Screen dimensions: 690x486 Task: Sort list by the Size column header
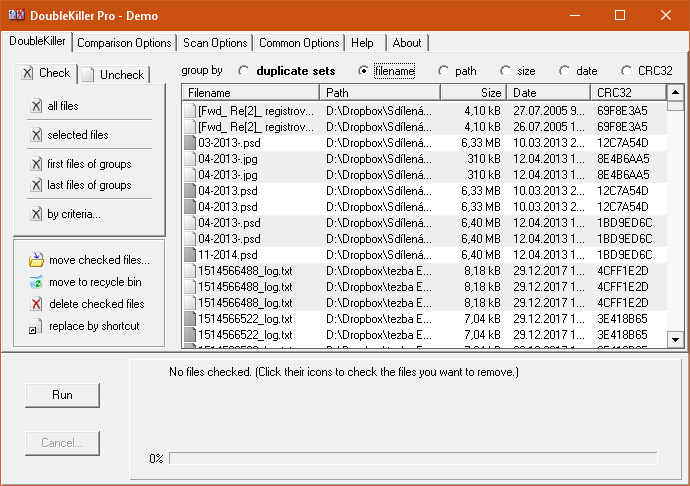click(x=472, y=93)
